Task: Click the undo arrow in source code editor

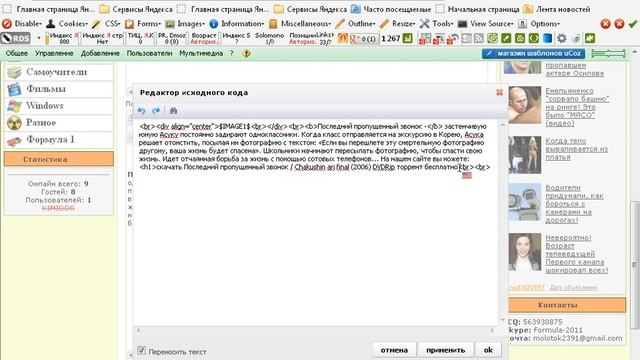Action: coord(142,111)
